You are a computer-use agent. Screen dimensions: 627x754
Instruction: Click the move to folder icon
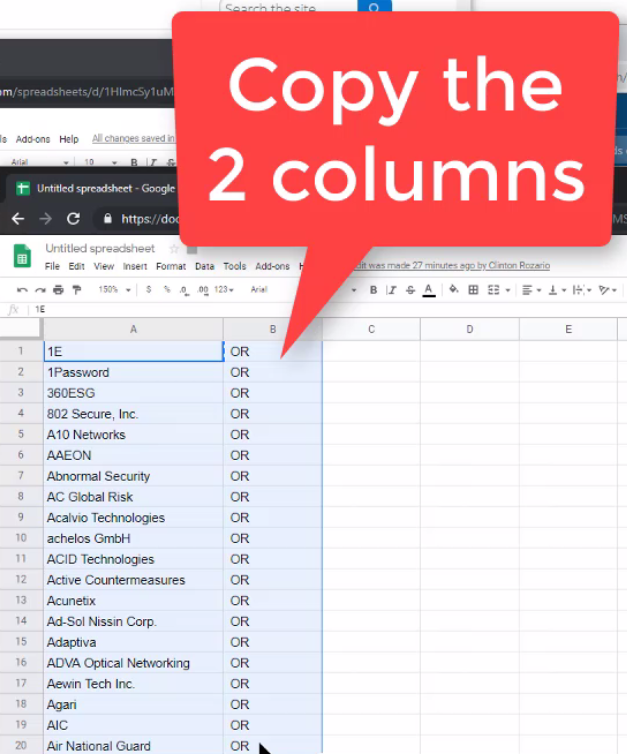pos(192,249)
